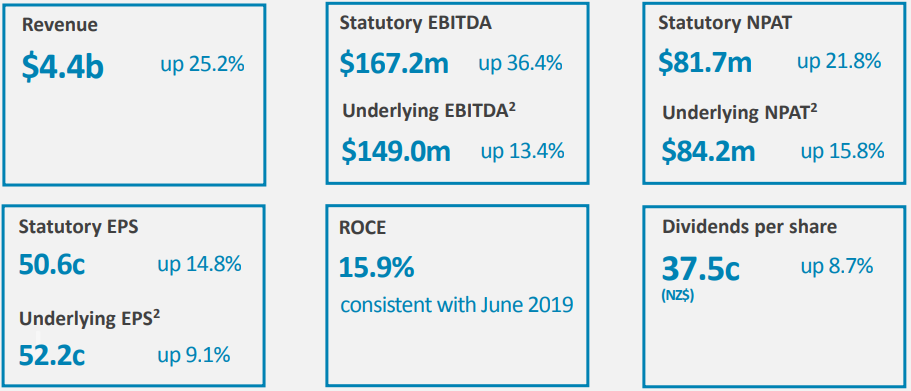Select the $149.0m value
The width and height of the screenshot is (911, 391).
pos(396,150)
